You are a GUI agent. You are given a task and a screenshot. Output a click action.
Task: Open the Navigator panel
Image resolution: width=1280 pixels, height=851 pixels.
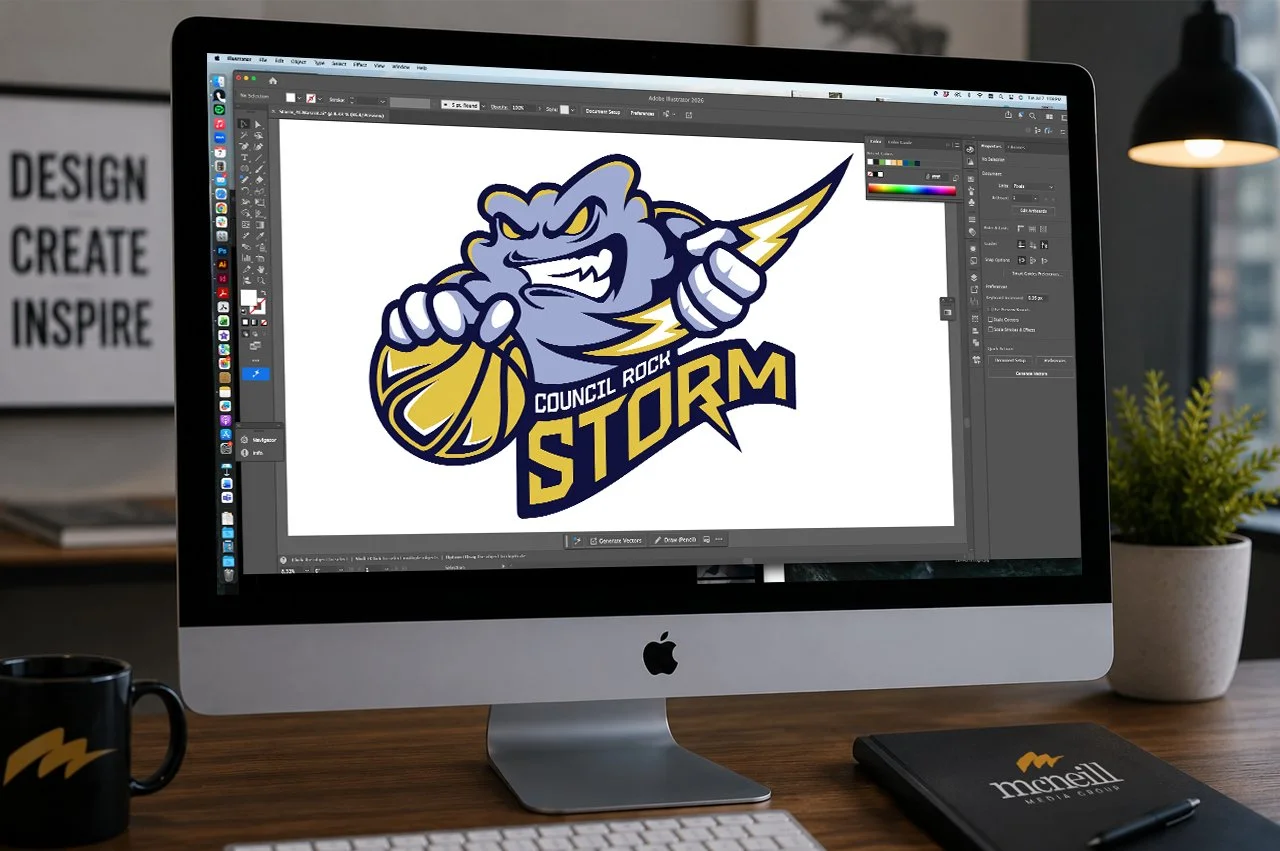[260, 440]
